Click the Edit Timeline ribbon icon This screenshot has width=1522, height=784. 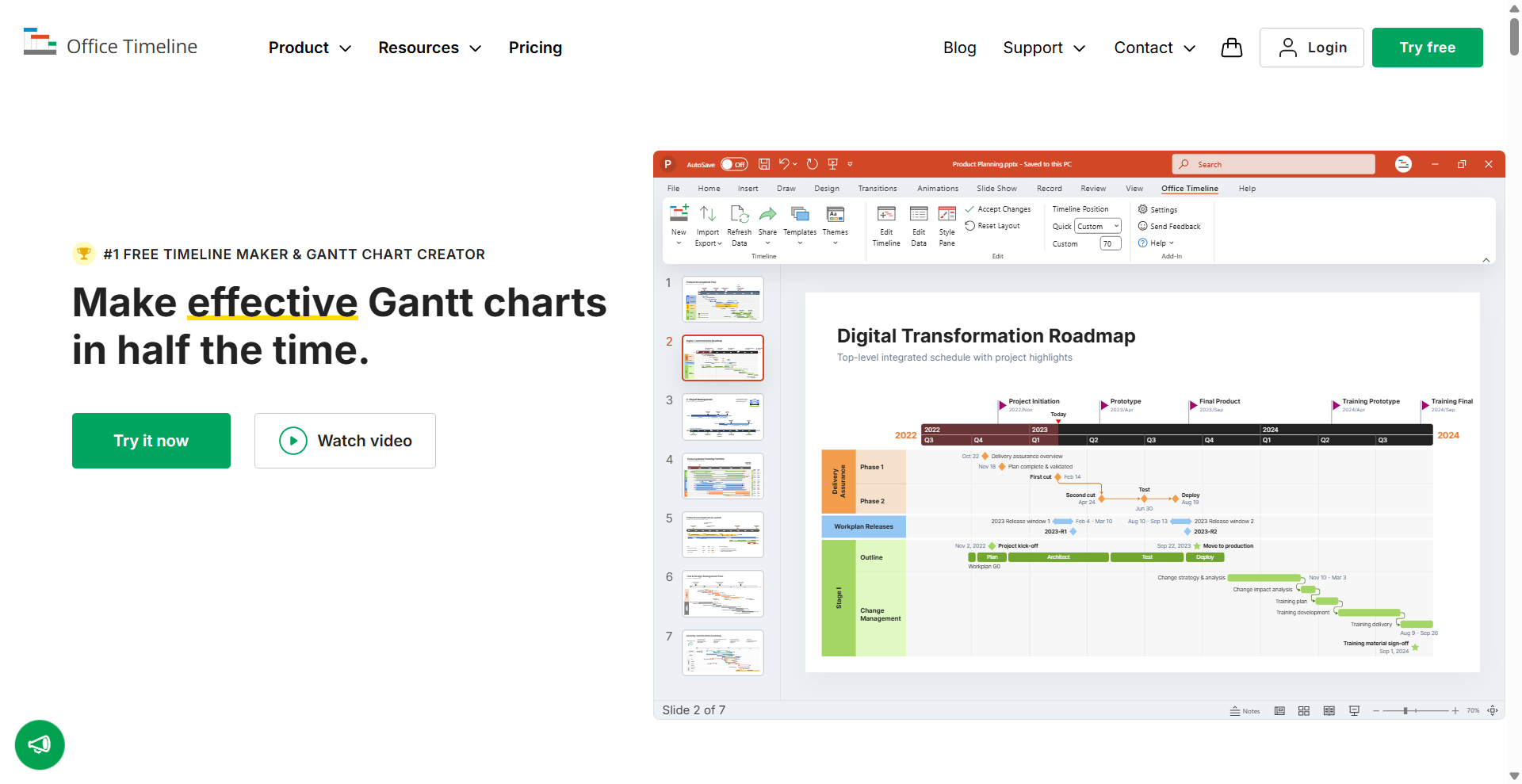coord(886,215)
